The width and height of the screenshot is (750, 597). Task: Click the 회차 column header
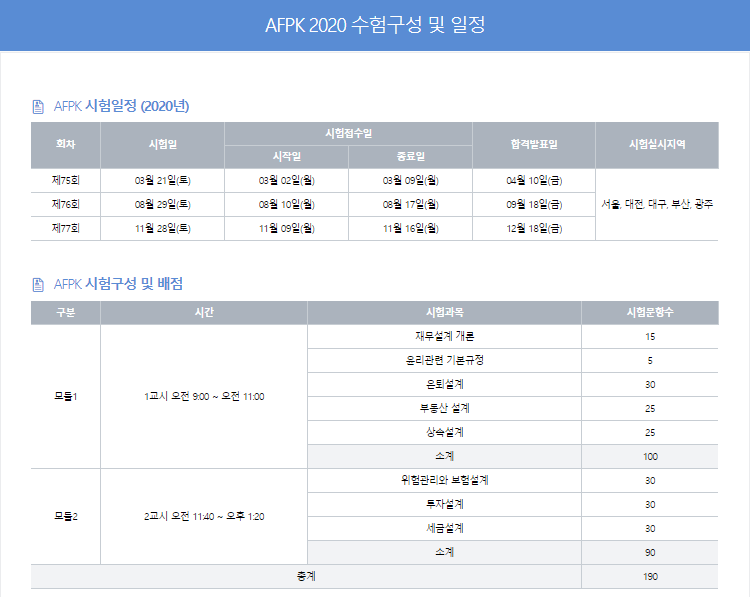point(66,144)
